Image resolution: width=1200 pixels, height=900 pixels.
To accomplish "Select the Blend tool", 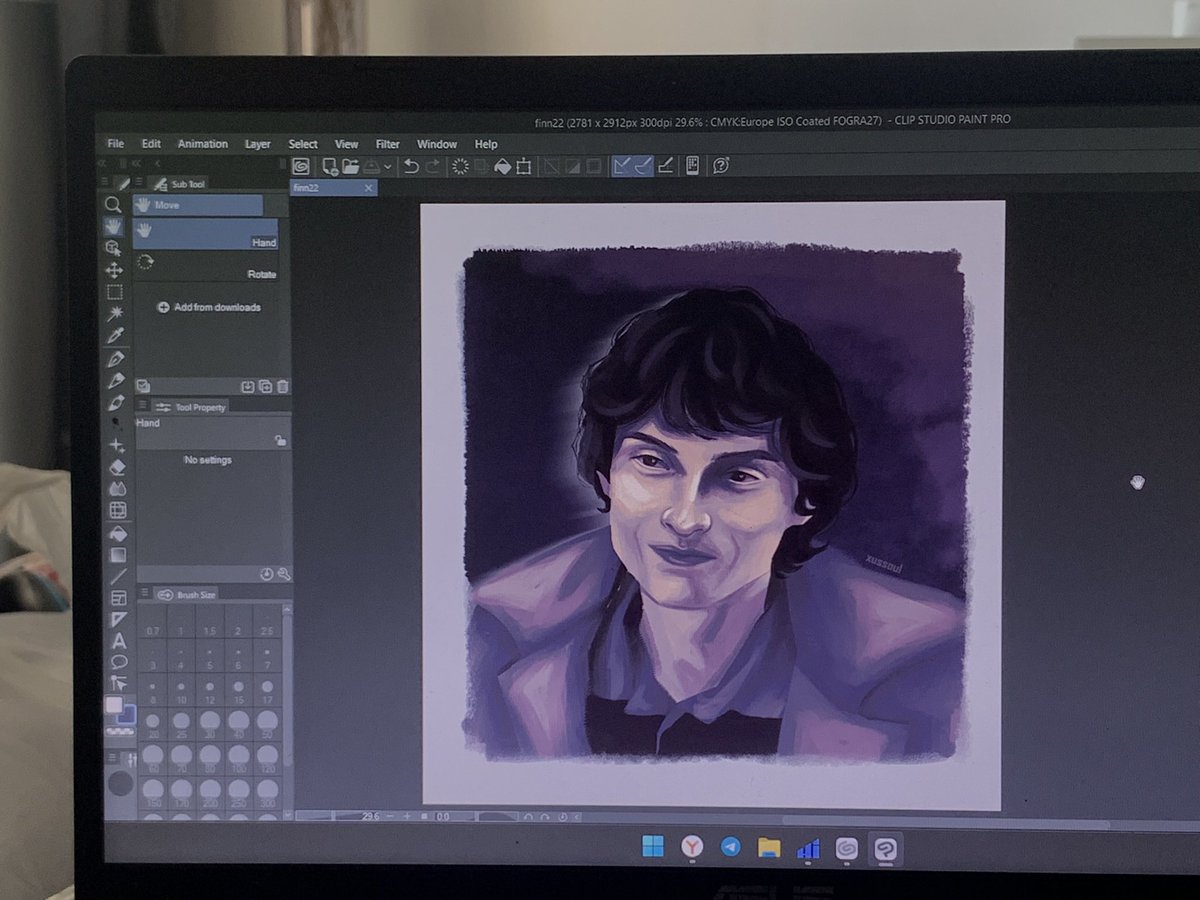I will 117,488.
